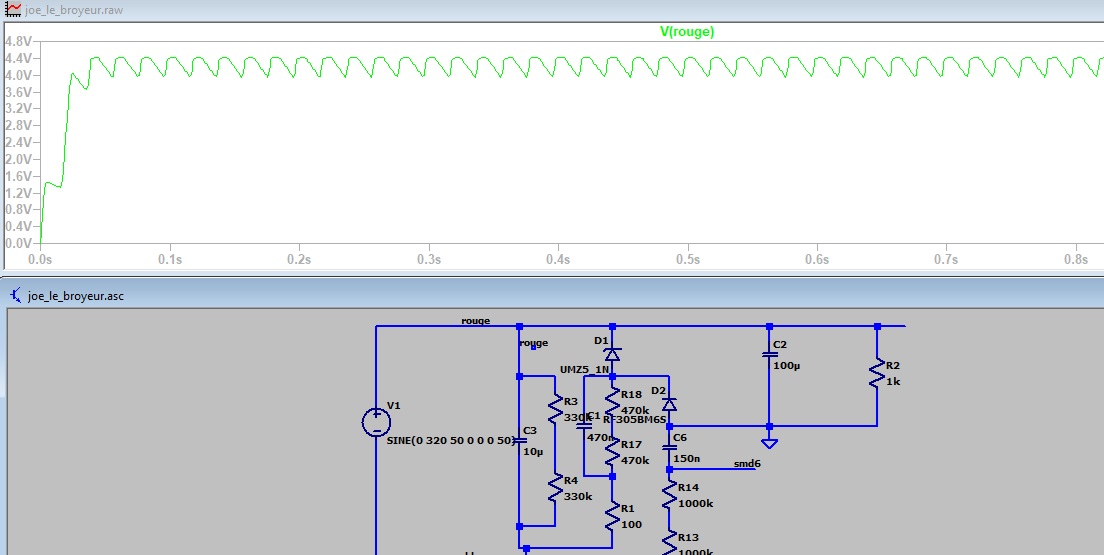Click the rouge net label on the top wire
The image size is (1104, 555).
tap(475, 320)
